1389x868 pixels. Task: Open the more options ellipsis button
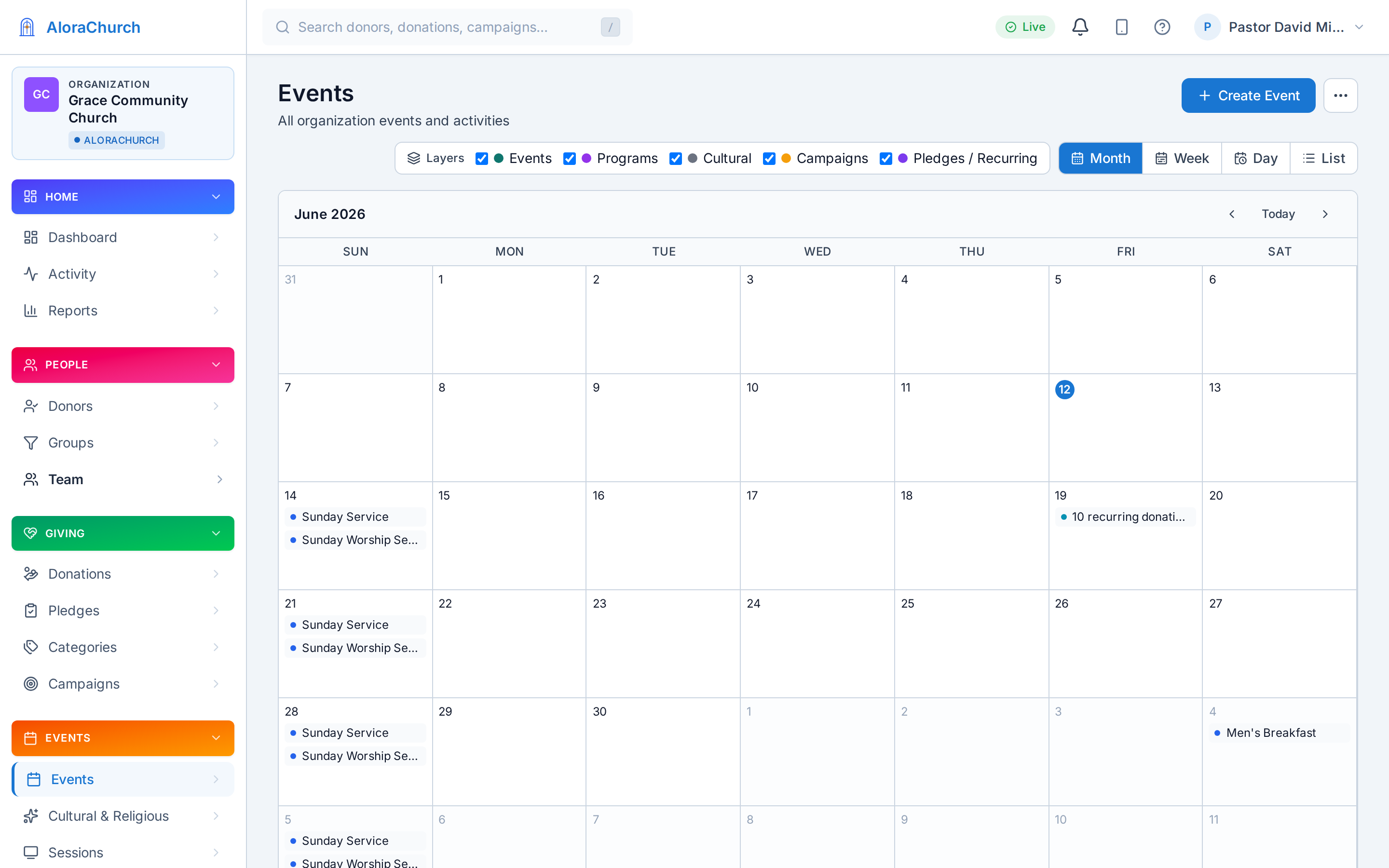tap(1340, 95)
